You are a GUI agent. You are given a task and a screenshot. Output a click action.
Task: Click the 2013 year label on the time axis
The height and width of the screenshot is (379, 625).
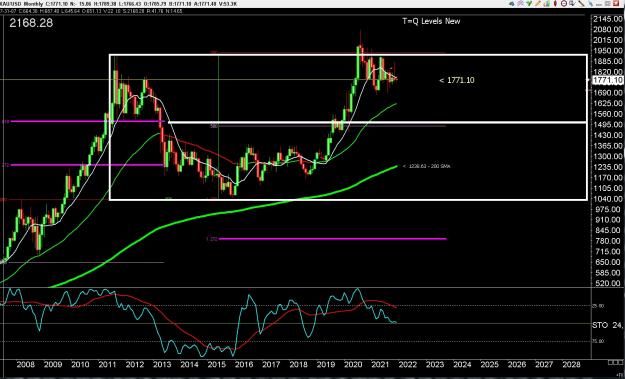point(162,364)
